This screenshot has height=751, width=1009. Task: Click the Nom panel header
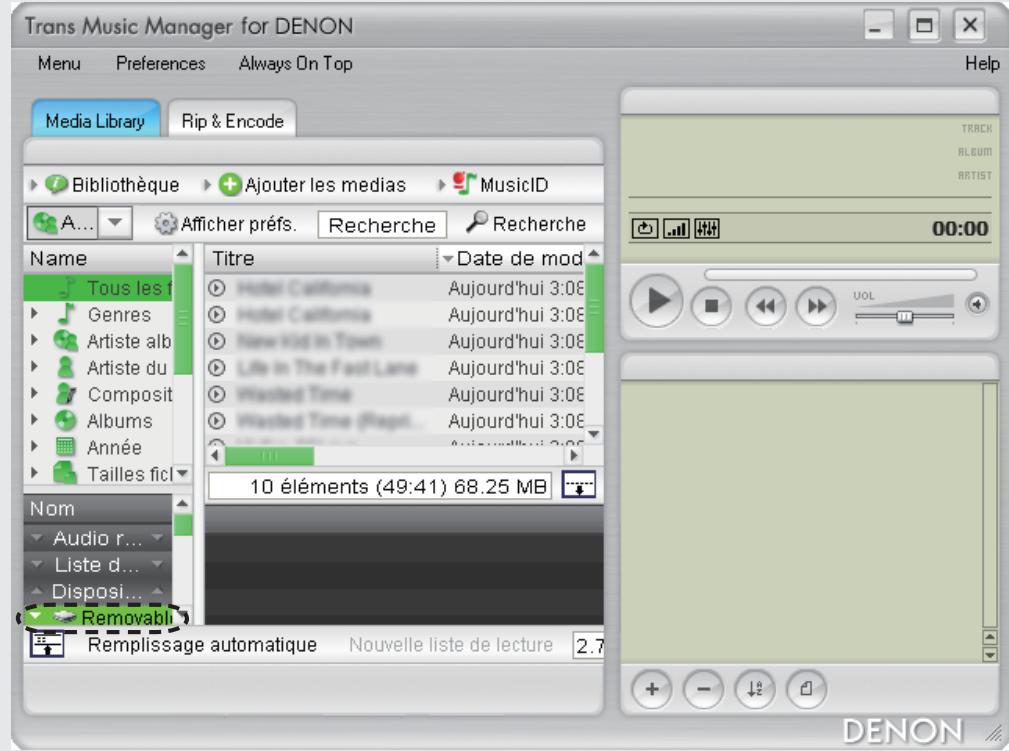pyautogui.click(x=98, y=508)
